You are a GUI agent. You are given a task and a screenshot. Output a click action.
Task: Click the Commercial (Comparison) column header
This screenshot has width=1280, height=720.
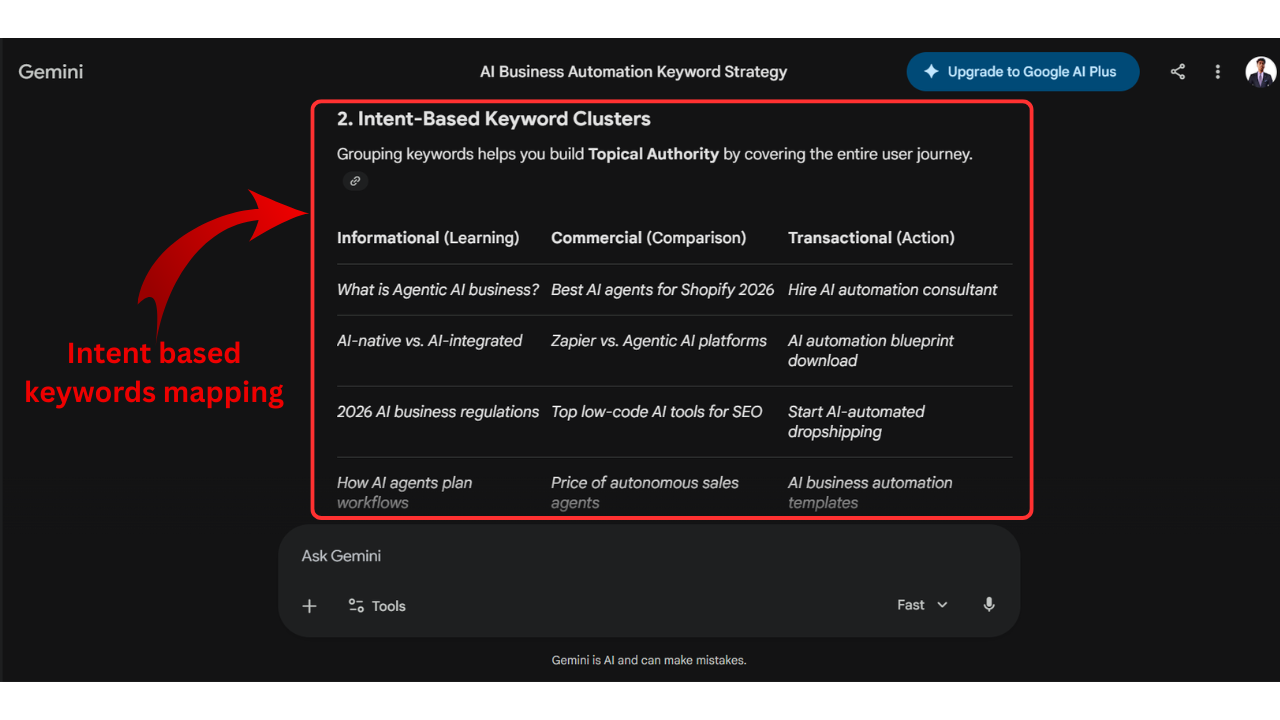coord(648,238)
